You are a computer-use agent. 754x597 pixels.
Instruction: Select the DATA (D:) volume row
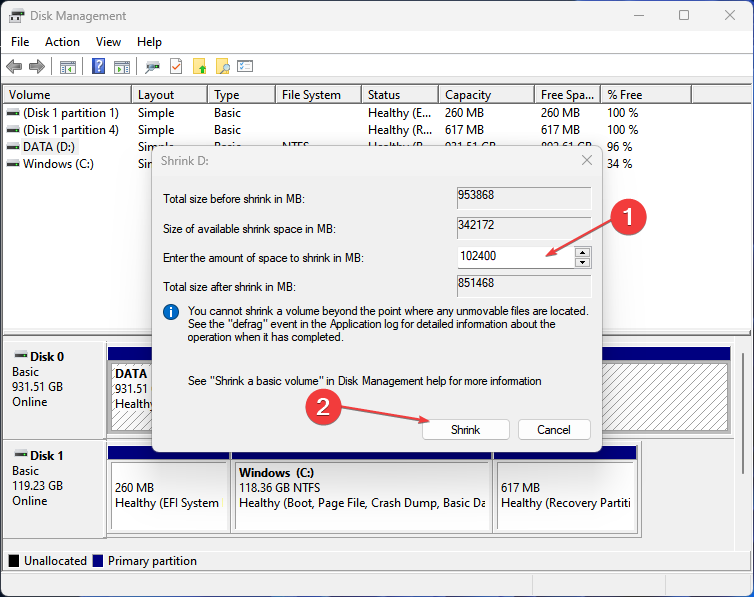tap(49, 147)
